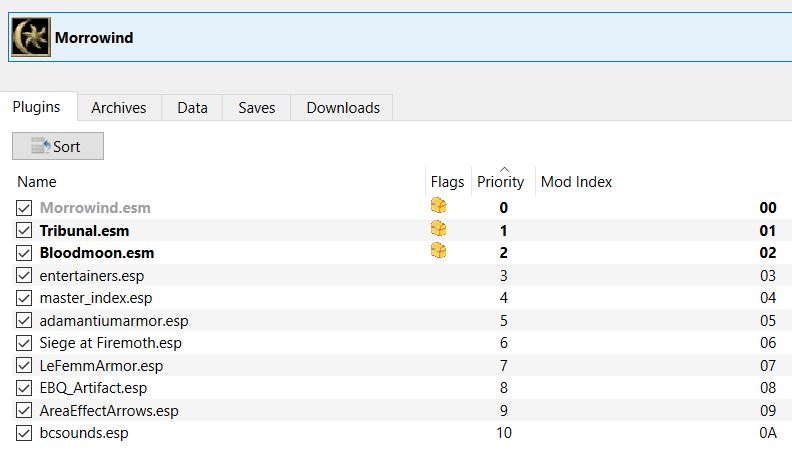Open the Archives tab

[x=119, y=108]
